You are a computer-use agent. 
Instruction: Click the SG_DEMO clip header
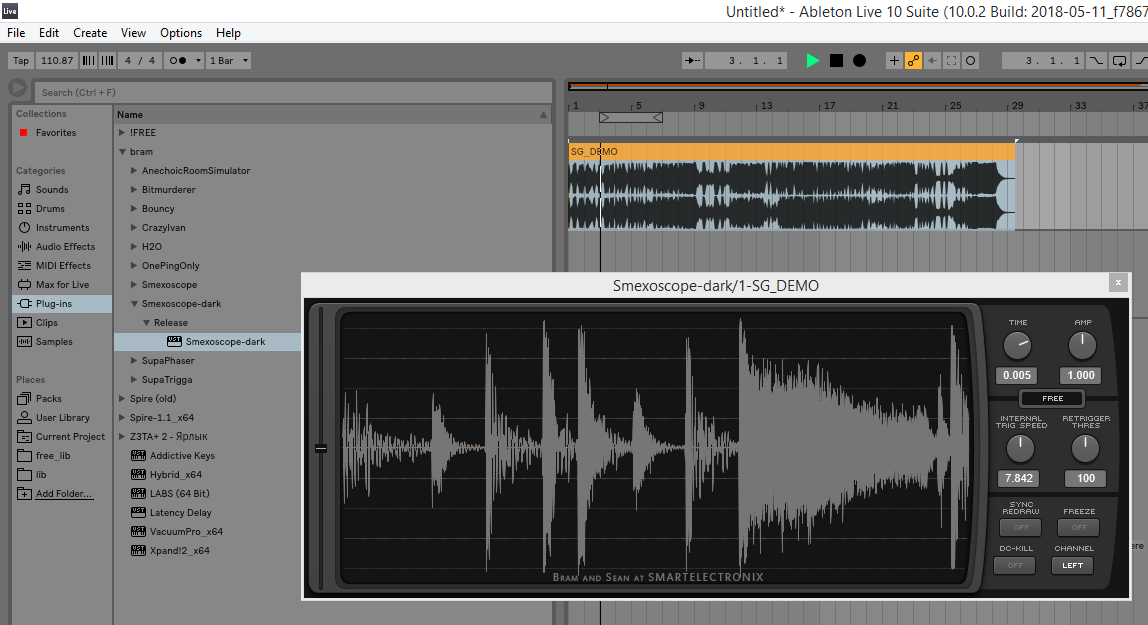coord(791,151)
